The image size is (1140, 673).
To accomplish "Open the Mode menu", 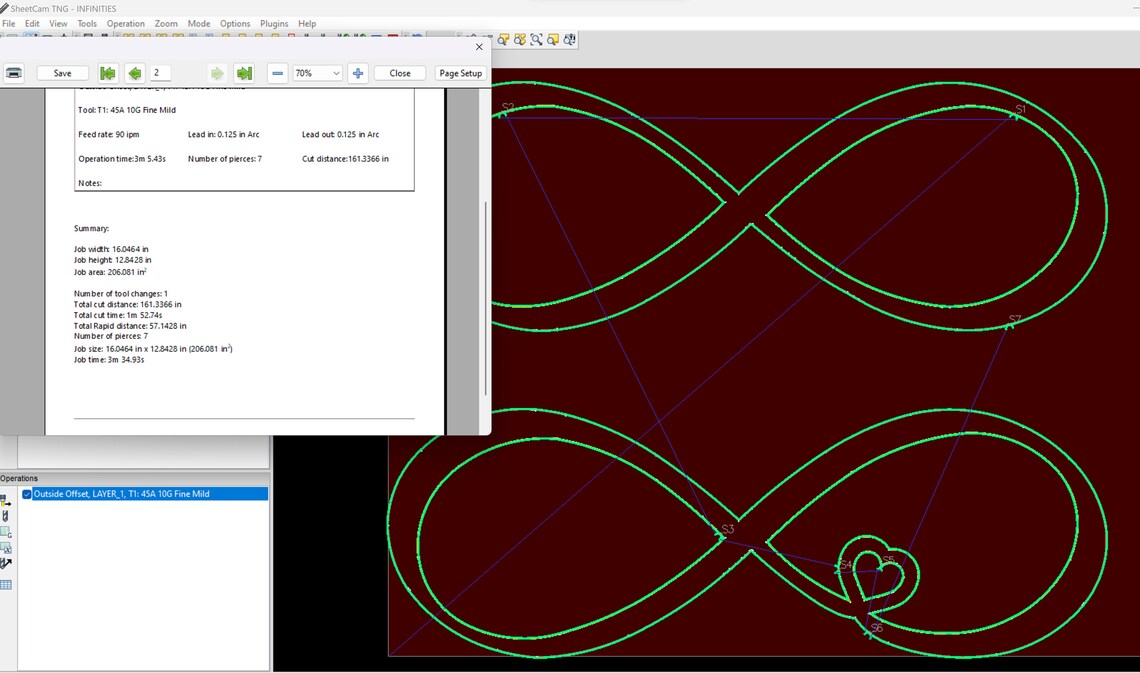I will (x=198, y=23).
